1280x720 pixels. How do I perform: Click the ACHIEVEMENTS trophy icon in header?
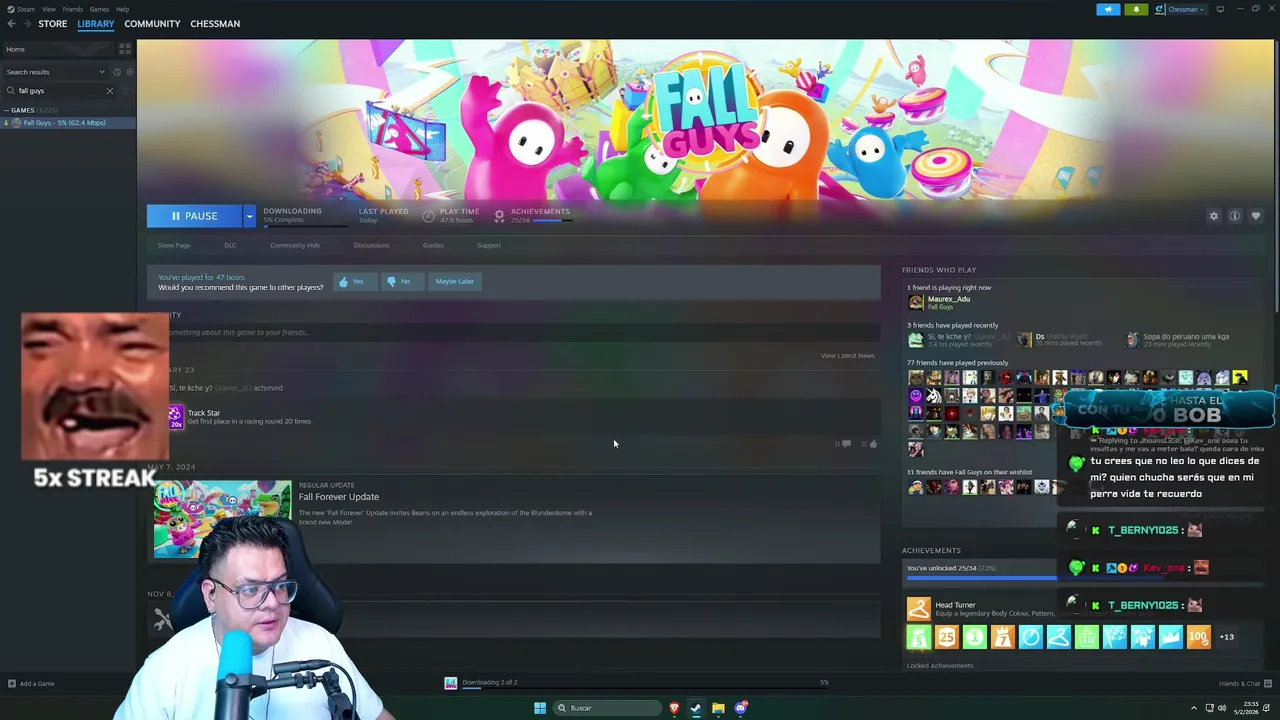tap(499, 216)
